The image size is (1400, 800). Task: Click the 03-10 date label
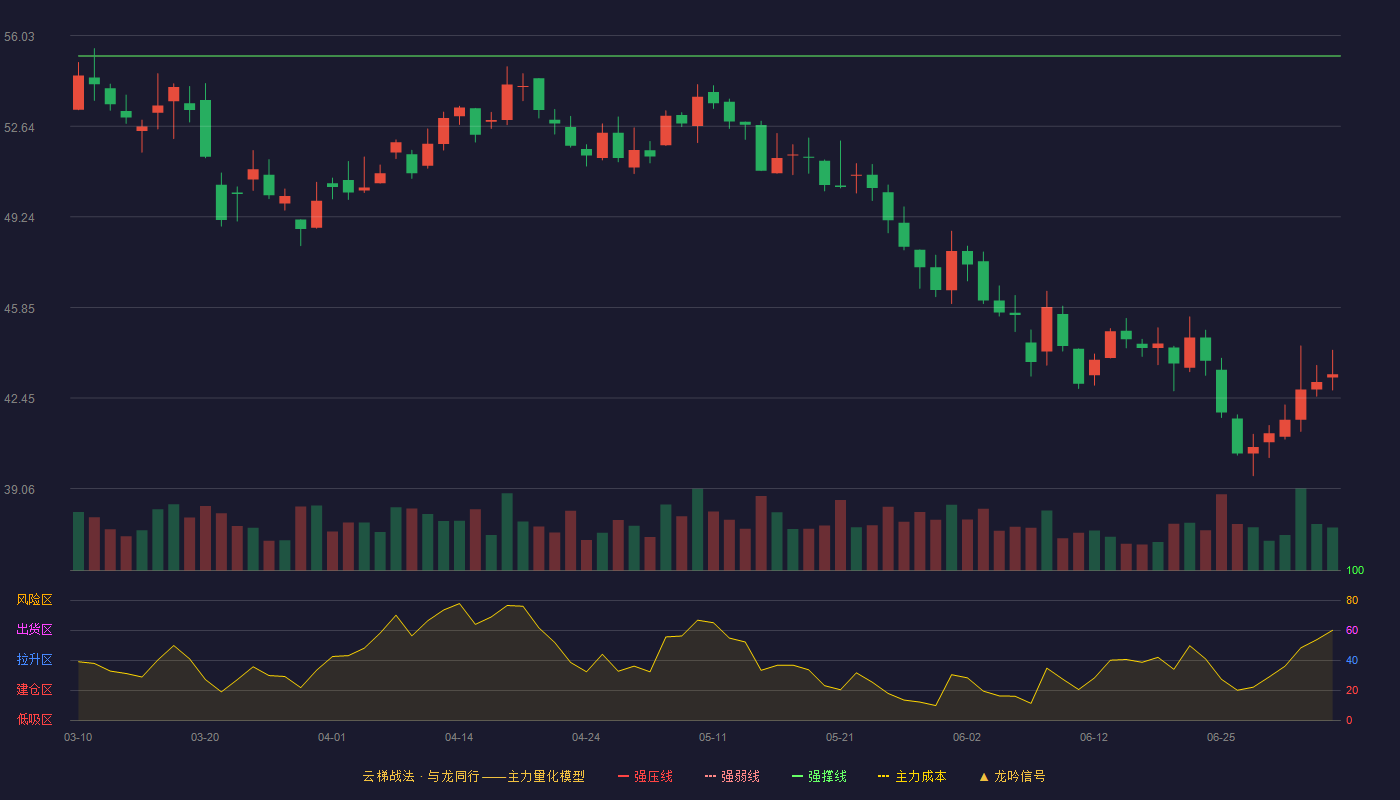[78, 737]
